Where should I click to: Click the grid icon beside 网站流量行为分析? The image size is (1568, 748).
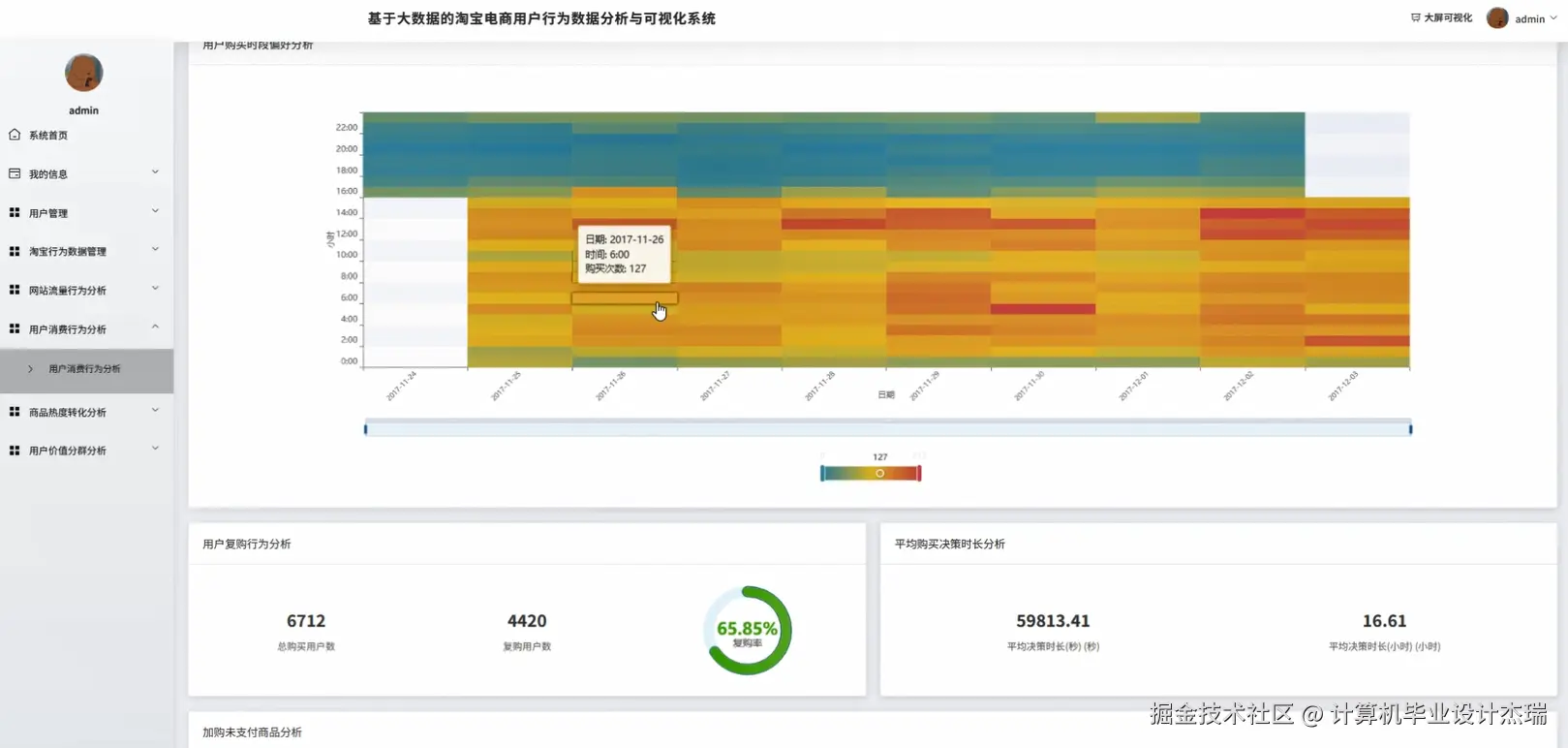pos(15,290)
